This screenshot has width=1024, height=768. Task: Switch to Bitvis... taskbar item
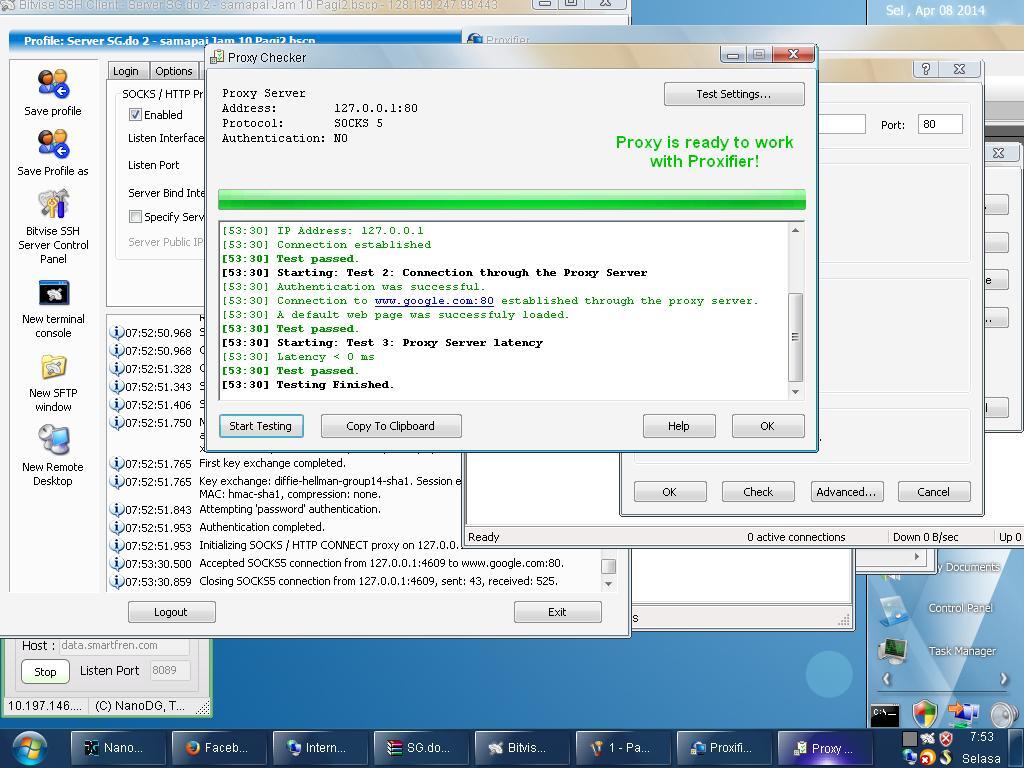(x=522, y=748)
